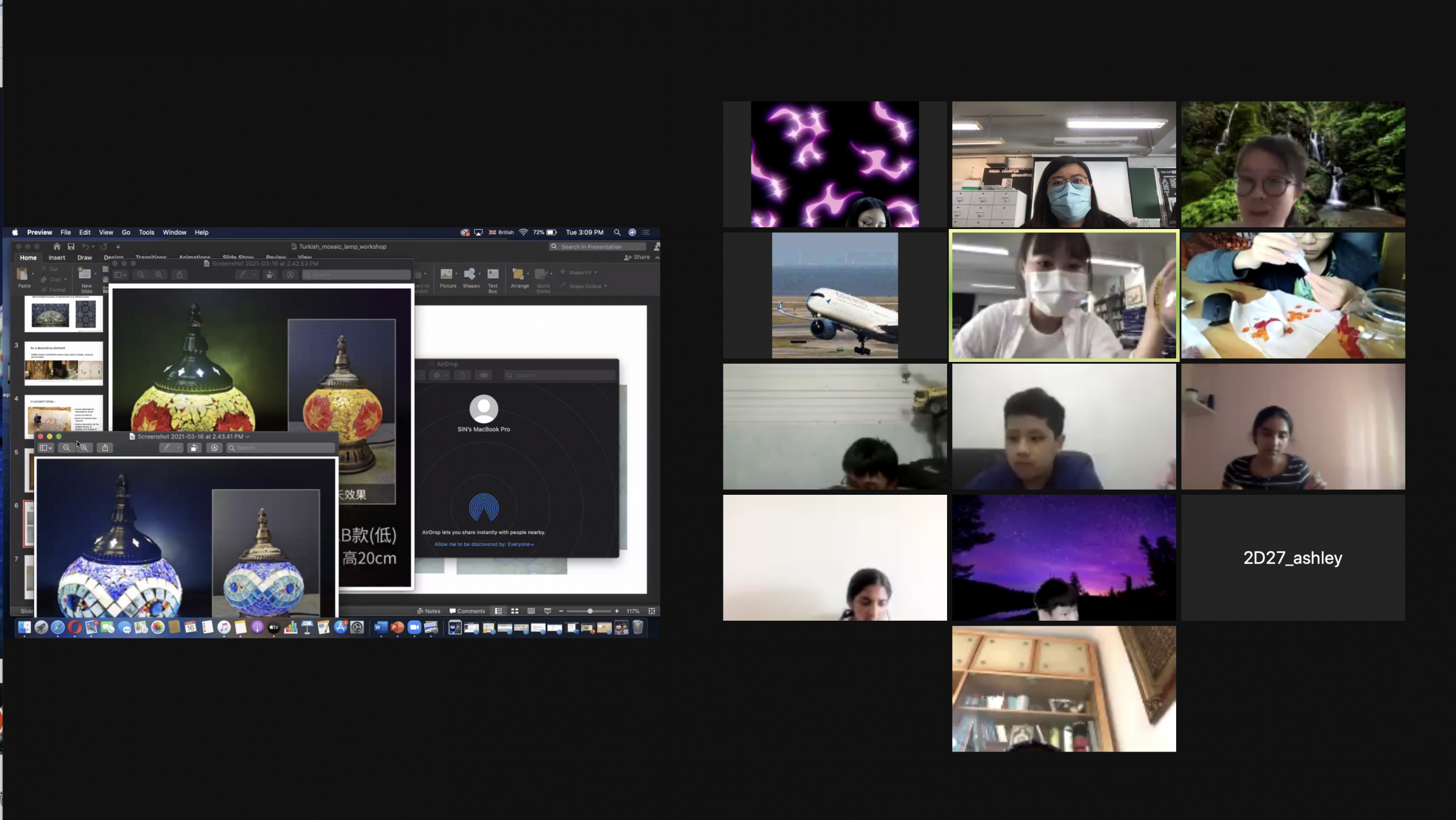Open Word icon in the Dock
Screen dimensions: 1456x820
click(380, 627)
